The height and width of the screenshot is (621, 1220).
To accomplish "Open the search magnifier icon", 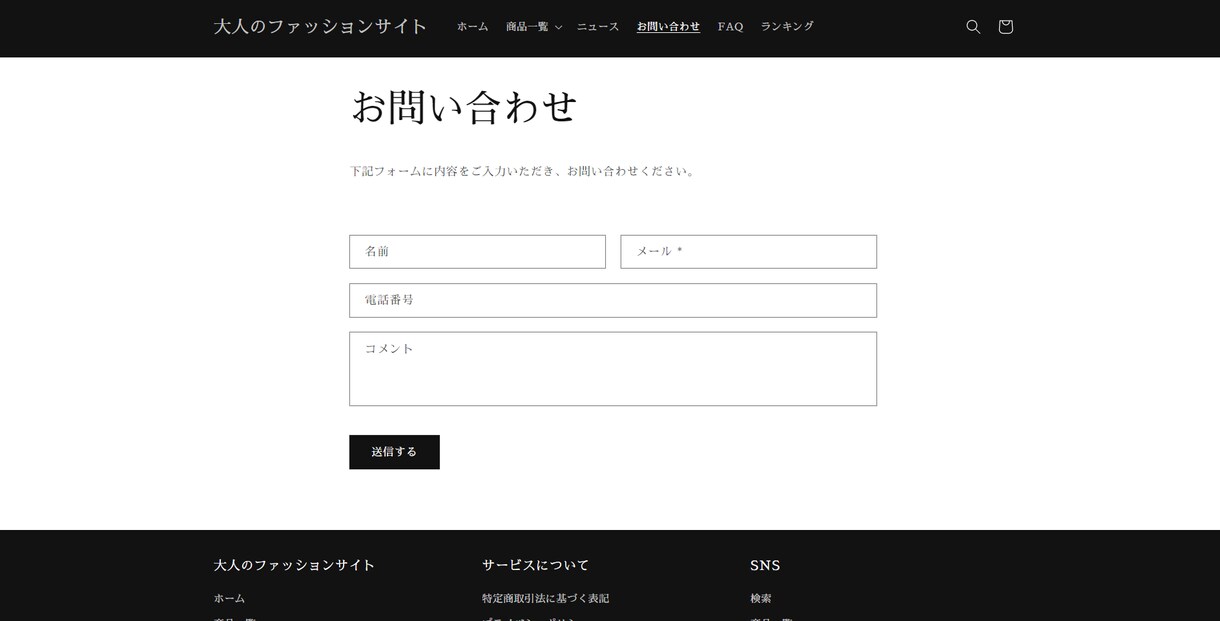I will coord(973,27).
